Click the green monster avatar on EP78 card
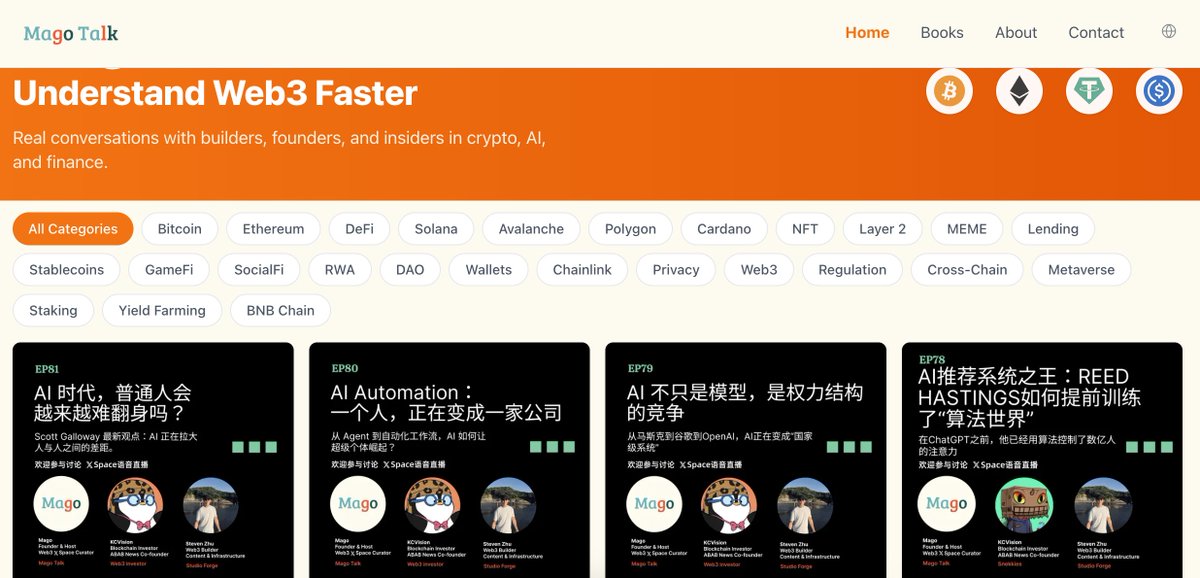 pos(1024,504)
